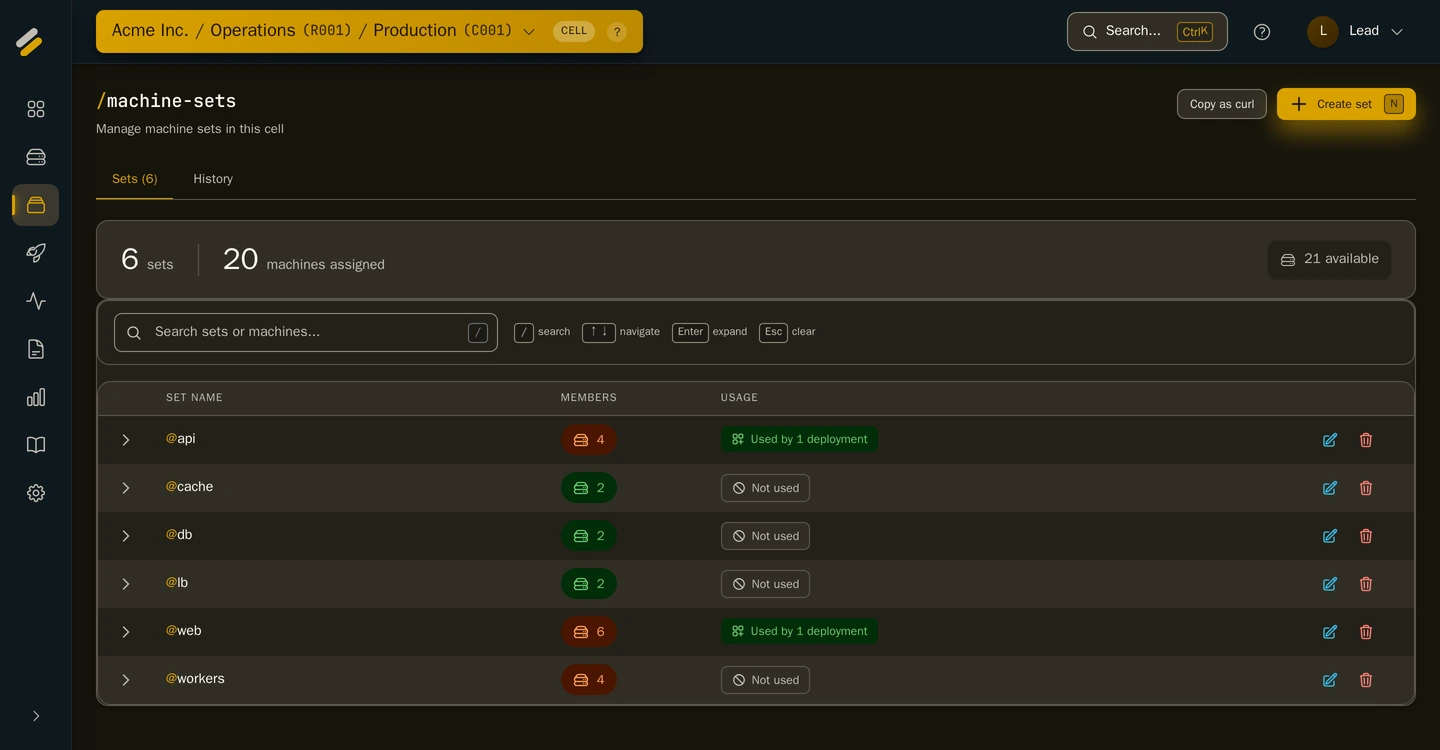Expand the sidebar with the bottom chevron

(36, 716)
